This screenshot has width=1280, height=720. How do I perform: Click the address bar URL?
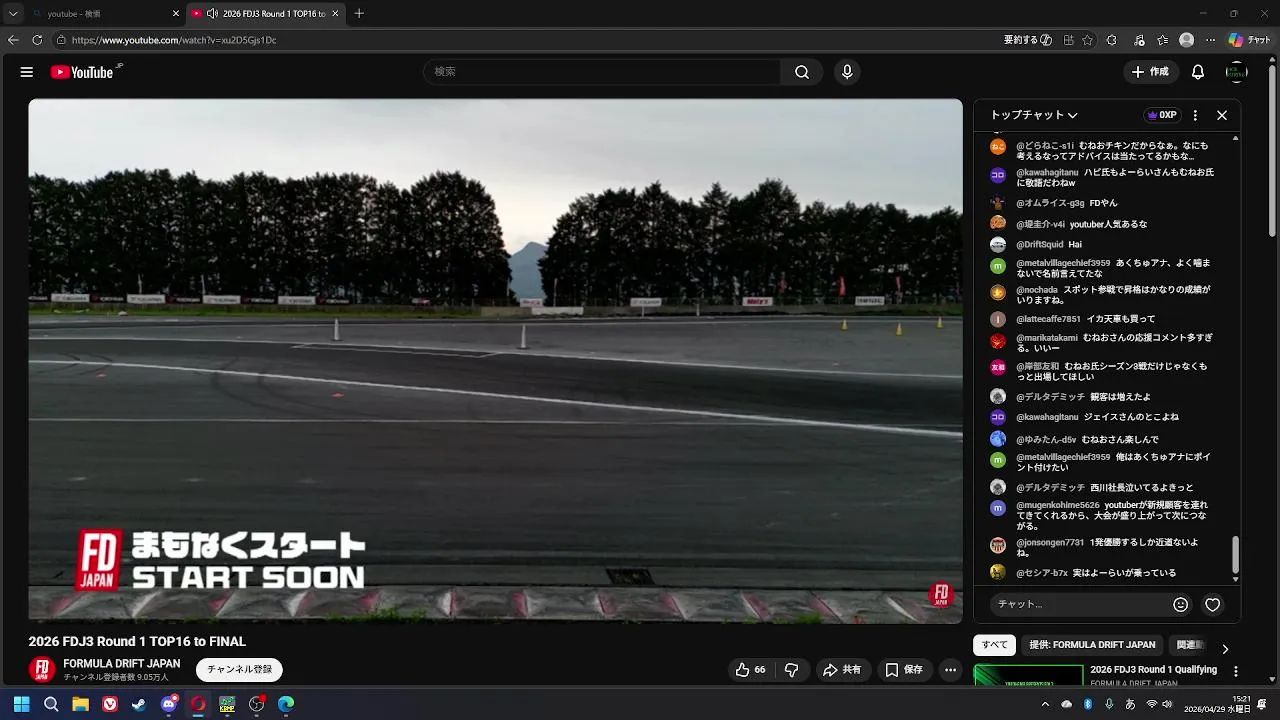click(174, 40)
